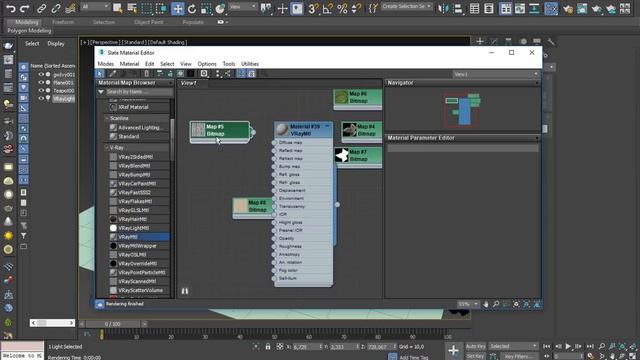Viewport: 640px width, 360px height.
Task: Click Delete Selected trash icon in Slate
Action: [147, 73]
